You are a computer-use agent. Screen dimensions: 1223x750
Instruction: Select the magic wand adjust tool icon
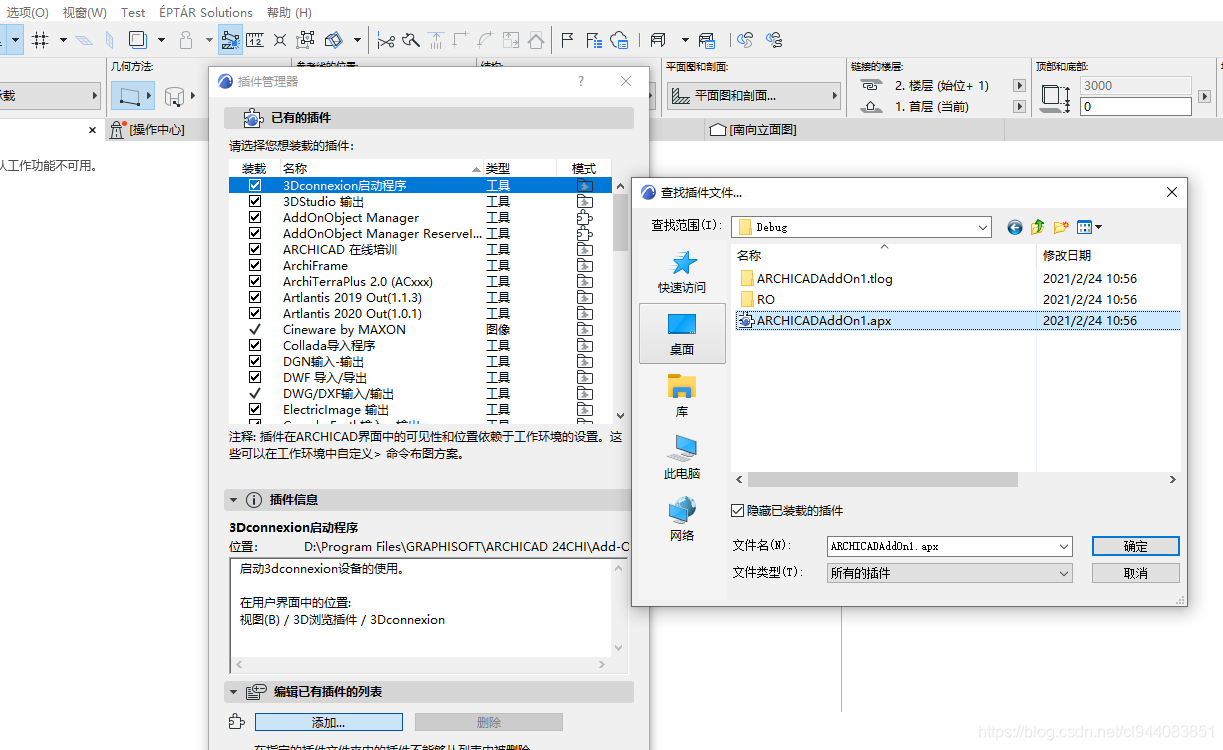click(411, 40)
